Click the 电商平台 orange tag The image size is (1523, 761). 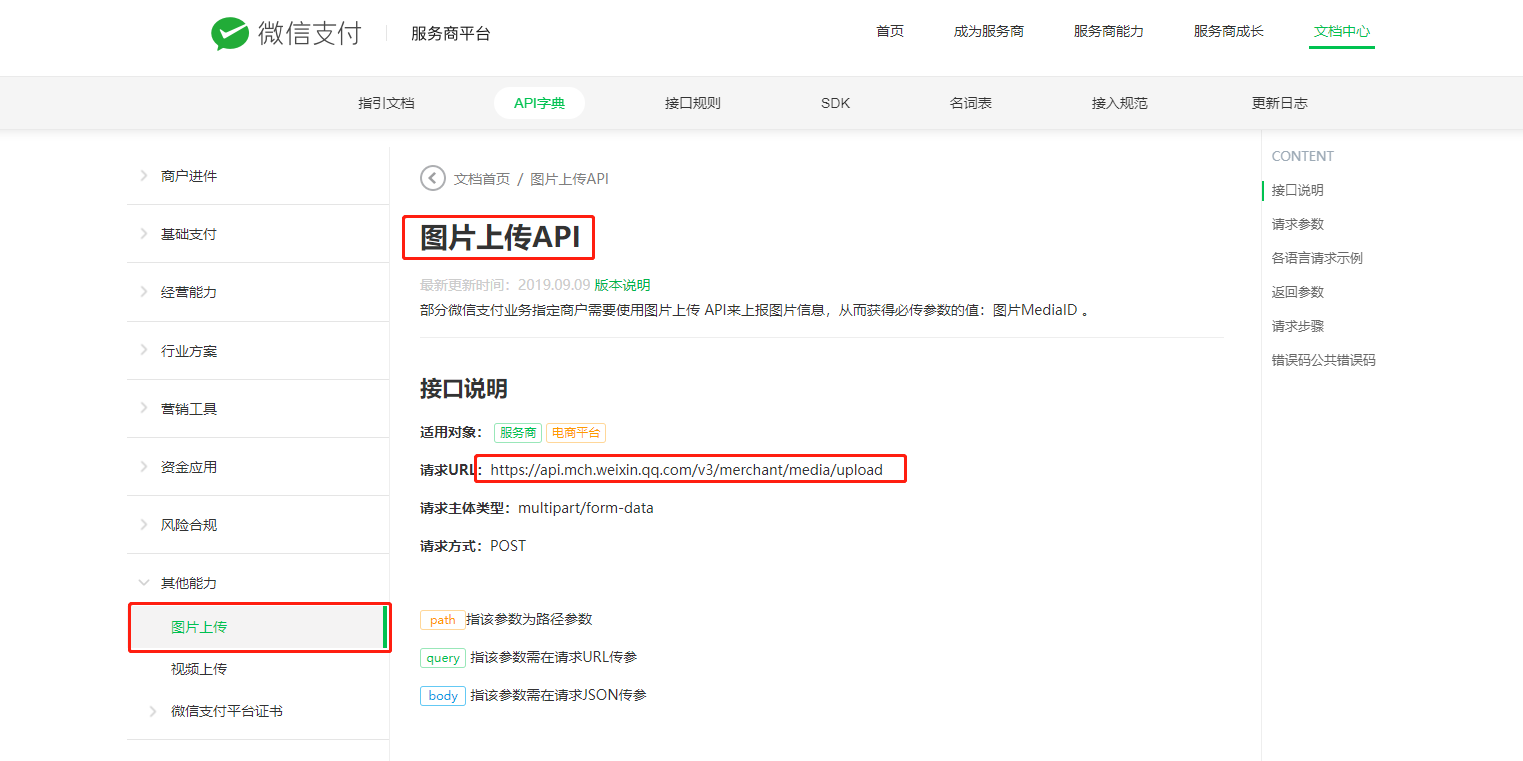pyautogui.click(x=576, y=433)
